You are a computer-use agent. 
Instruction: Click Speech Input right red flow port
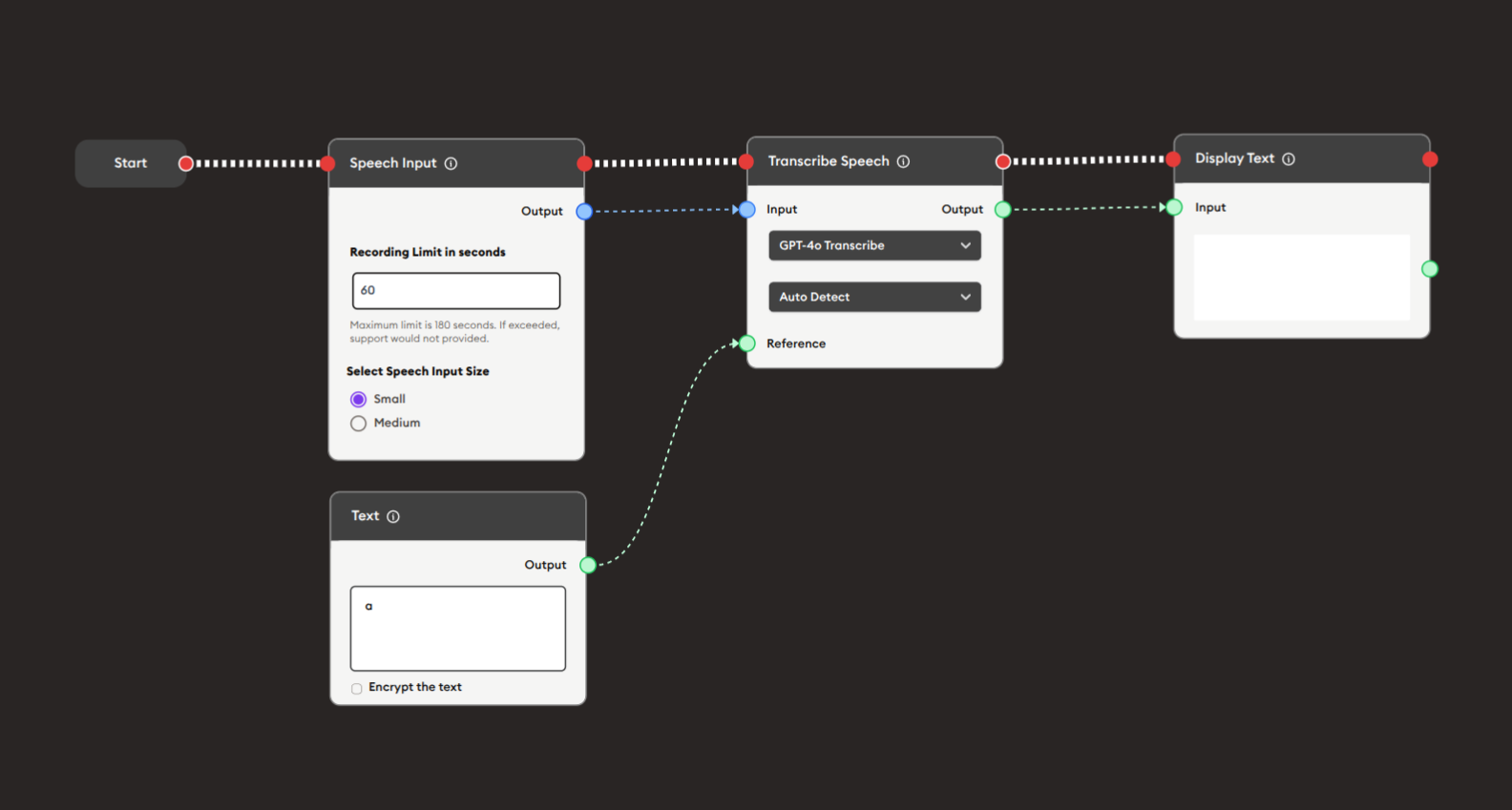pos(584,163)
